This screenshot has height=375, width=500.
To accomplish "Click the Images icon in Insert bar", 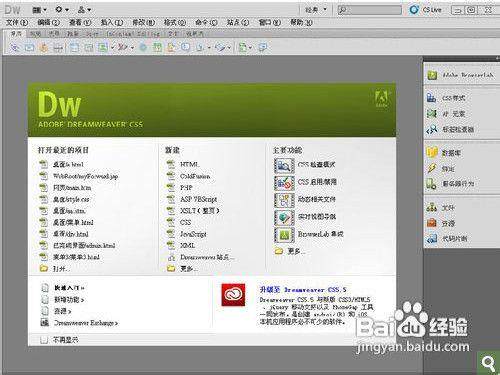I will tap(103, 47).
